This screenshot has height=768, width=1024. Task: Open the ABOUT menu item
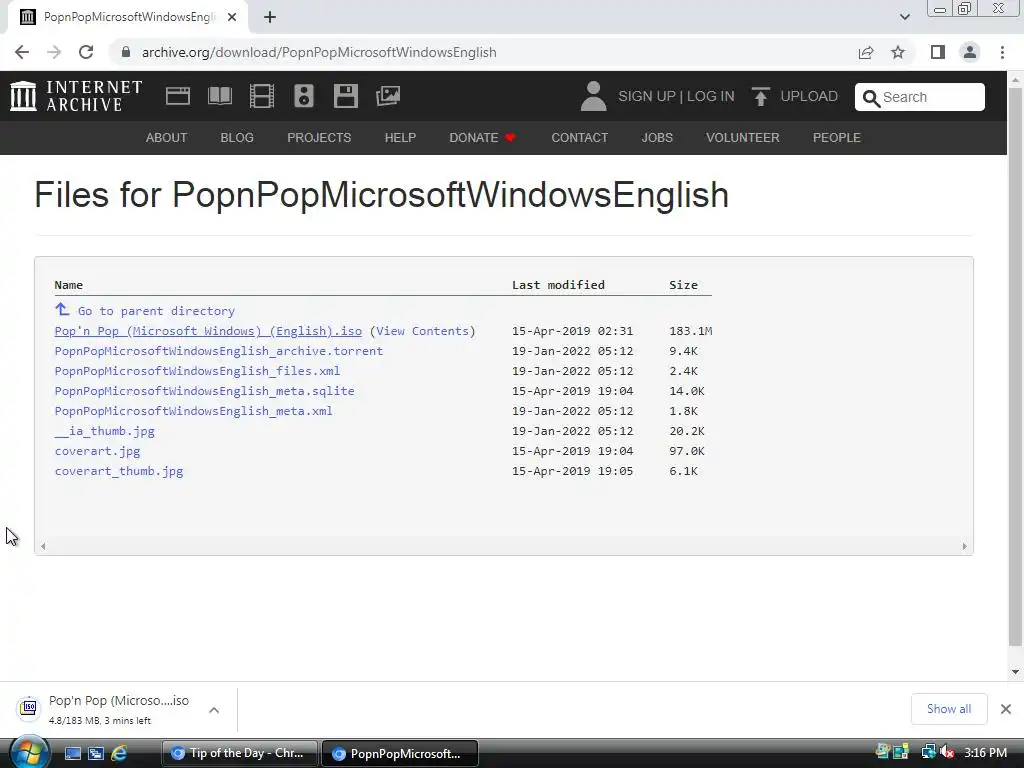click(167, 138)
